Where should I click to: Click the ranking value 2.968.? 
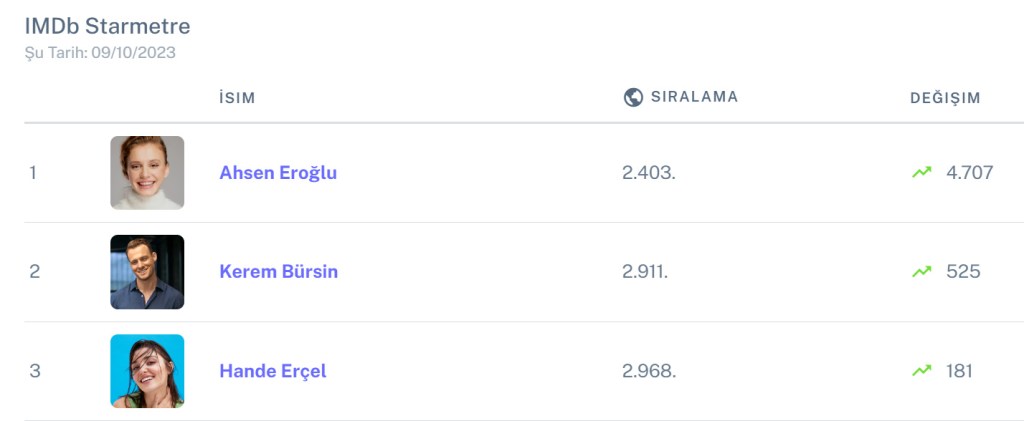point(649,371)
